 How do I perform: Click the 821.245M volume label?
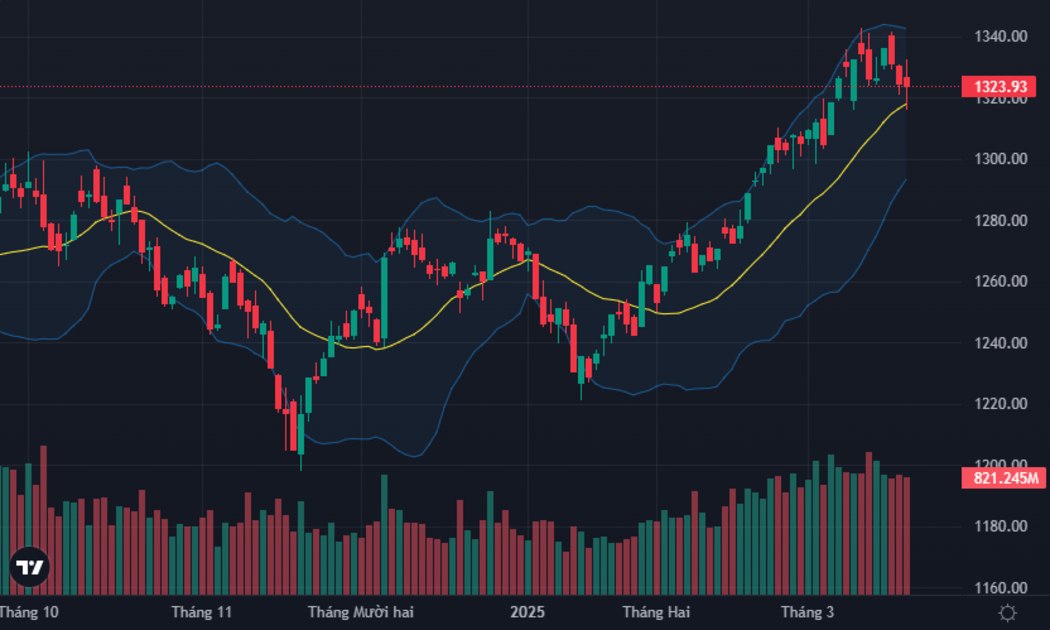click(1003, 478)
